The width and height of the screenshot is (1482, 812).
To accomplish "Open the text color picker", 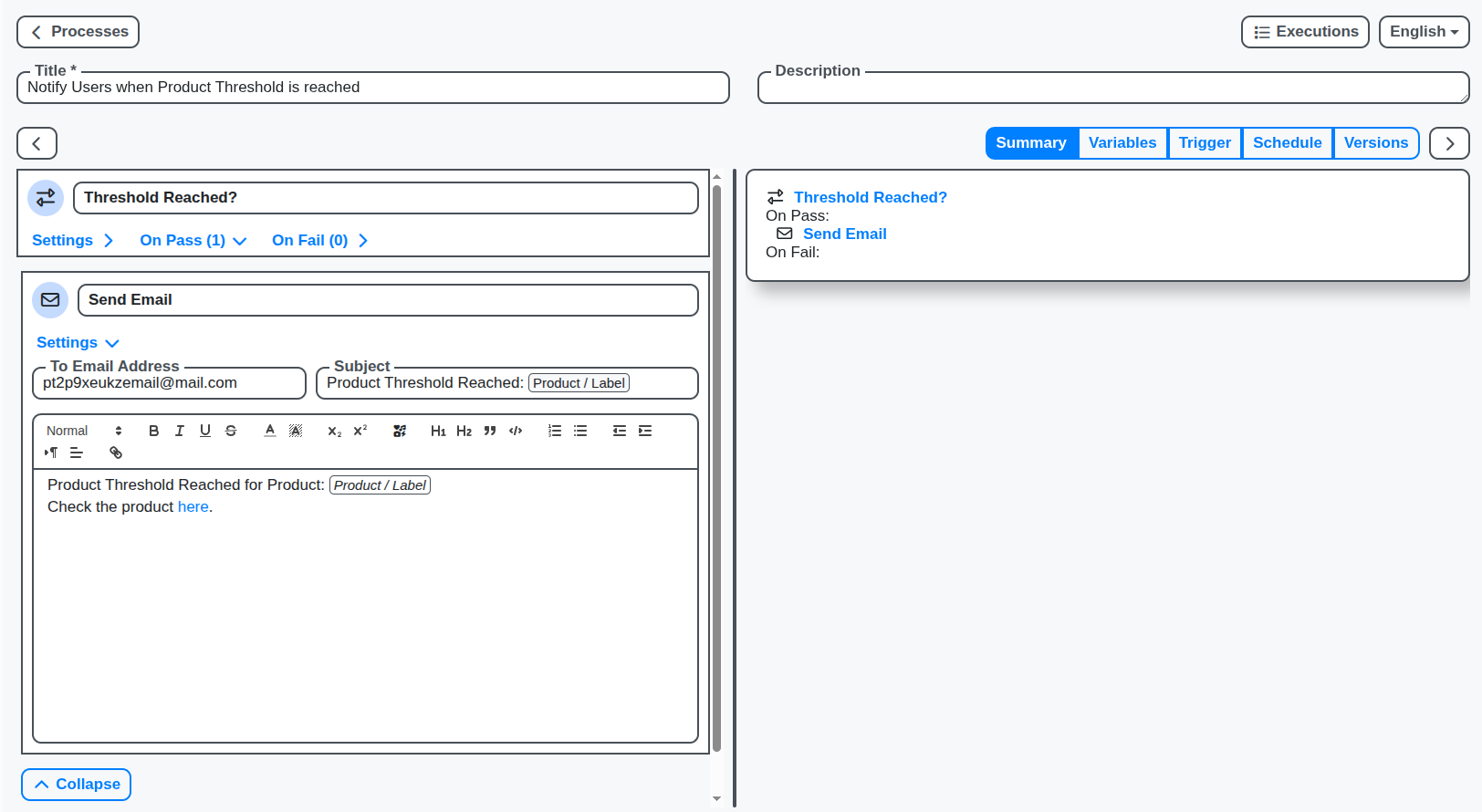I will point(270,431).
